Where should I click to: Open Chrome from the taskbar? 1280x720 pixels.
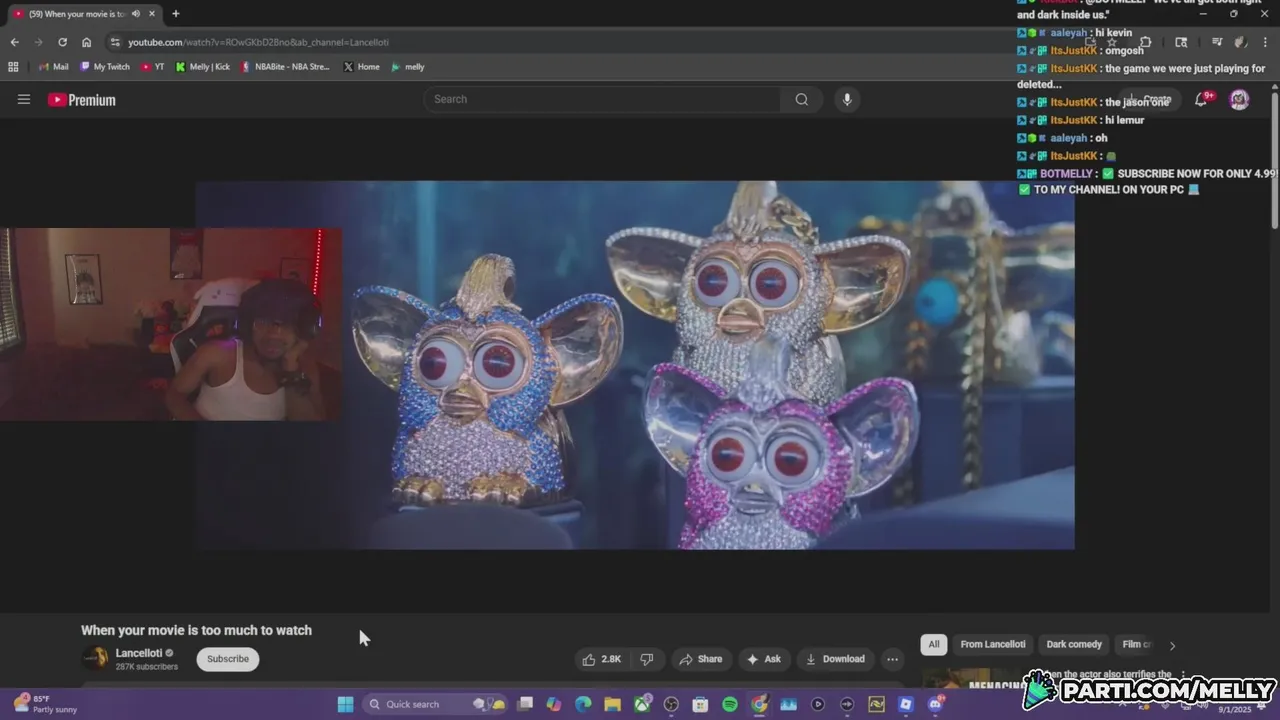click(x=759, y=704)
